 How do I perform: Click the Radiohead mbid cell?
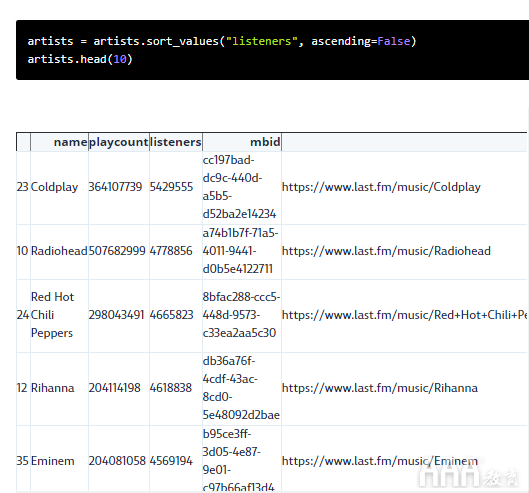[x=241, y=251]
